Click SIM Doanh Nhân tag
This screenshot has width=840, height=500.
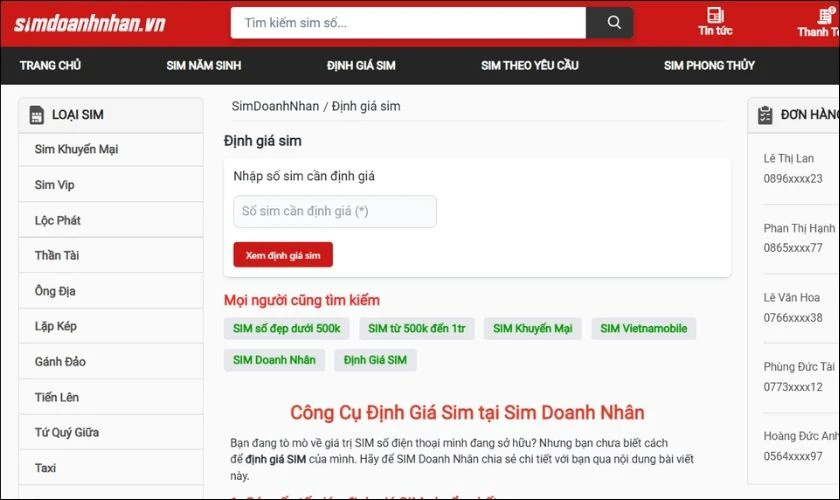(x=274, y=360)
